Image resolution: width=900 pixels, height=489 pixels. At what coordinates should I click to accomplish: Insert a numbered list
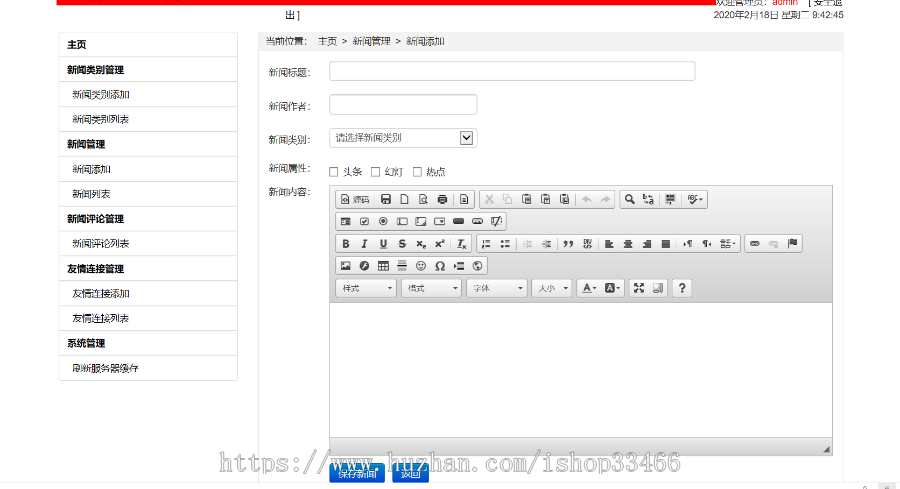[x=486, y=244]
